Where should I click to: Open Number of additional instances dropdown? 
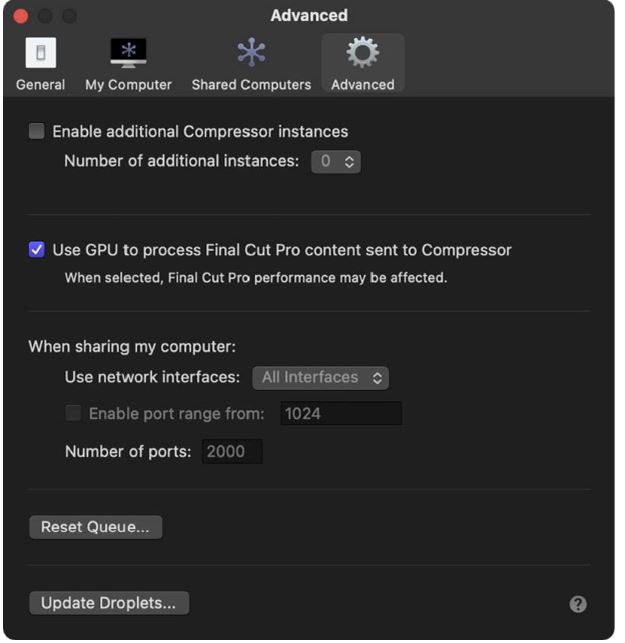[x=335, y=161]
